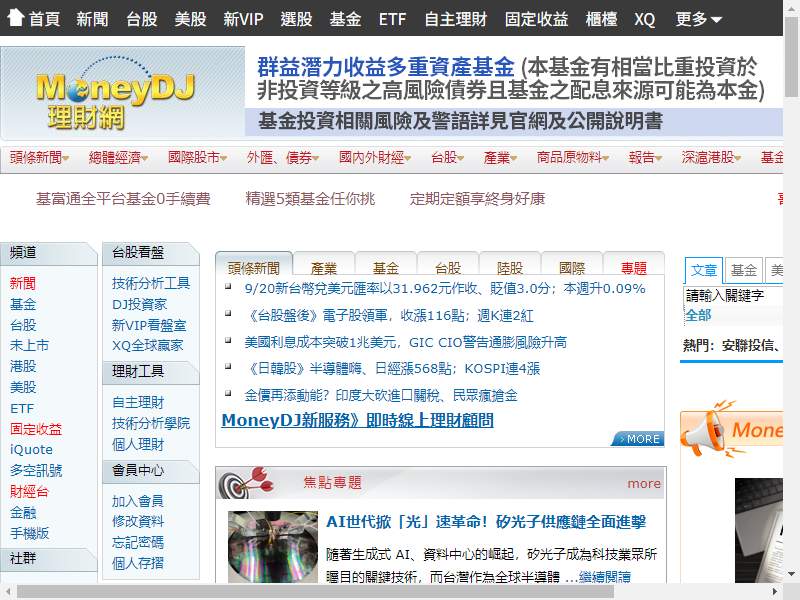Image resolution: width=800 pixels, height=600 pixels.
Task: Click the 焦點專題 more link
Action: [x=644, y=483]
